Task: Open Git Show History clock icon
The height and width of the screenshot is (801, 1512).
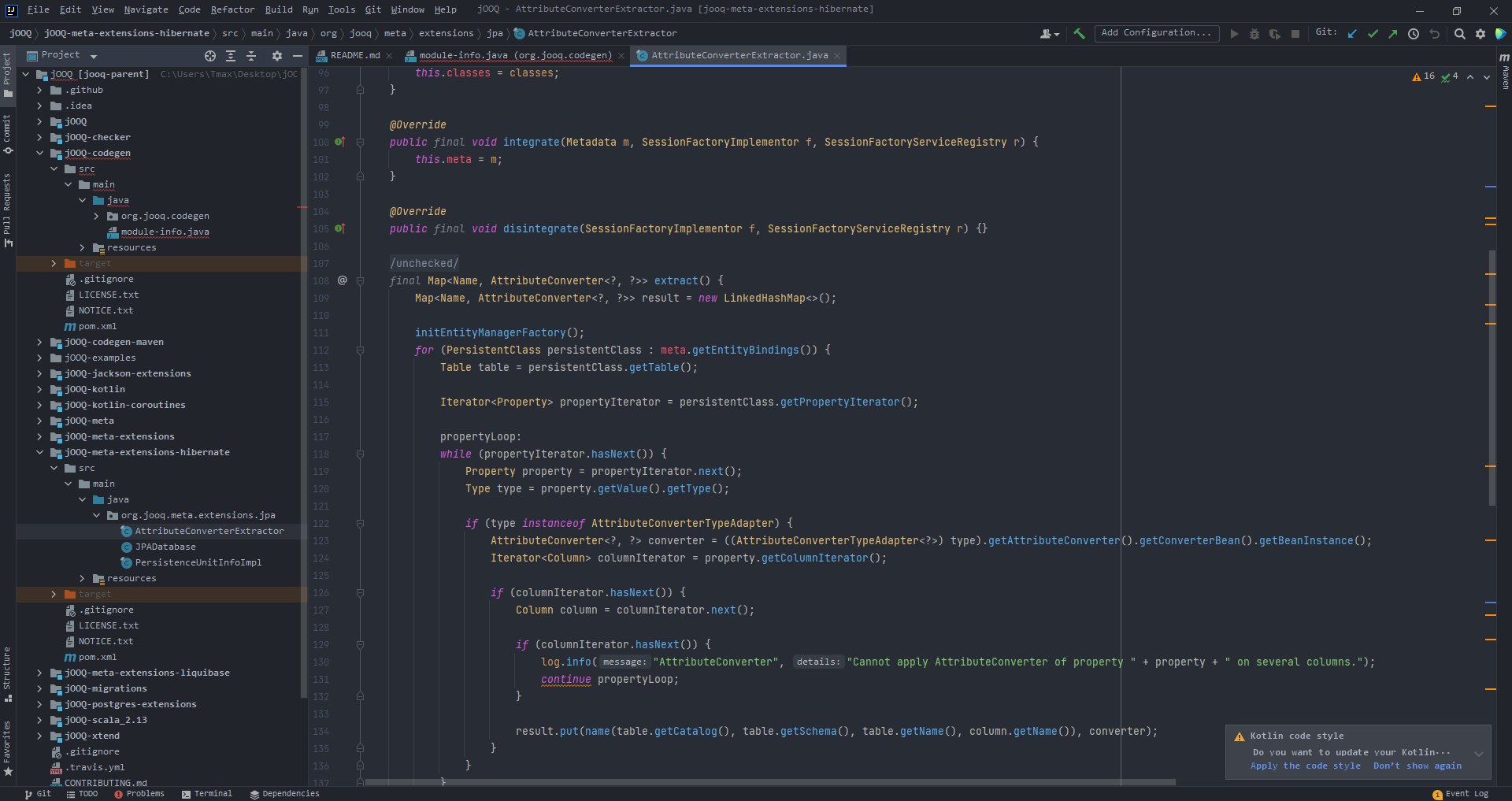Action: (x=1414, y=34)
